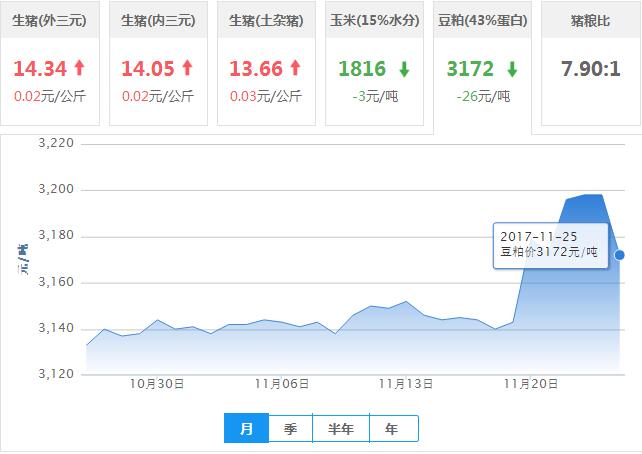
Task: Switch chart range to 季
Action: point(290,428)
